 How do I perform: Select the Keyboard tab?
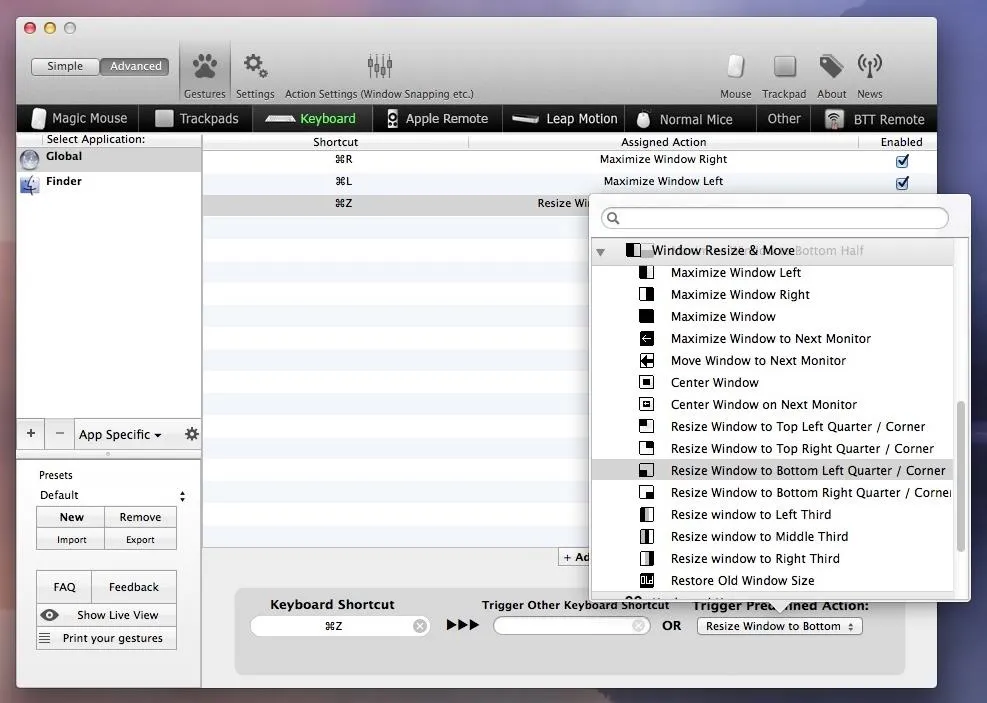[311, 118]
